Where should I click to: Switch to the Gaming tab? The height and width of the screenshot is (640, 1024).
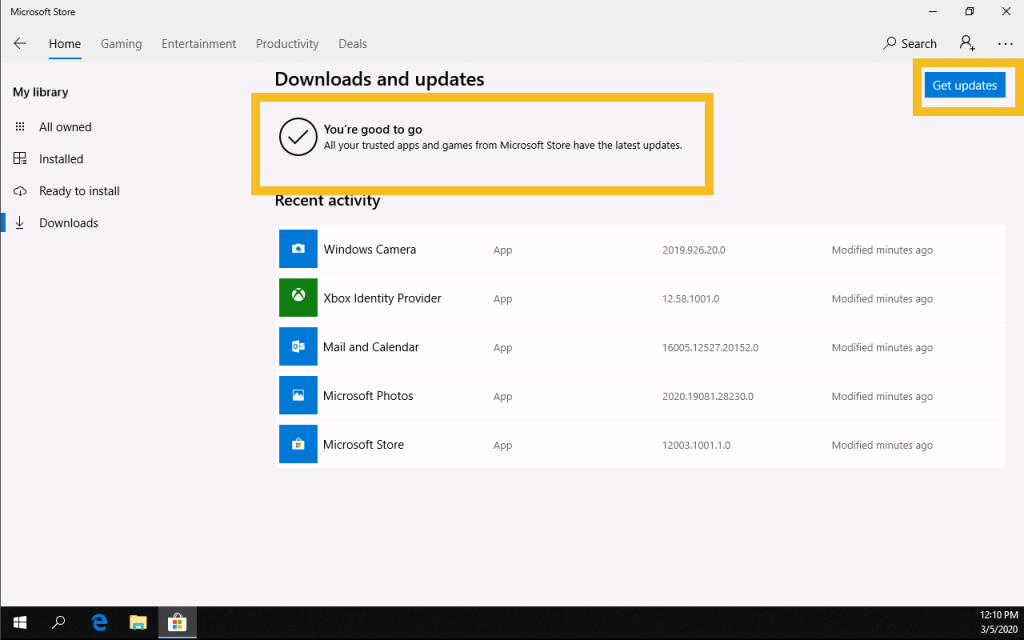121,44
